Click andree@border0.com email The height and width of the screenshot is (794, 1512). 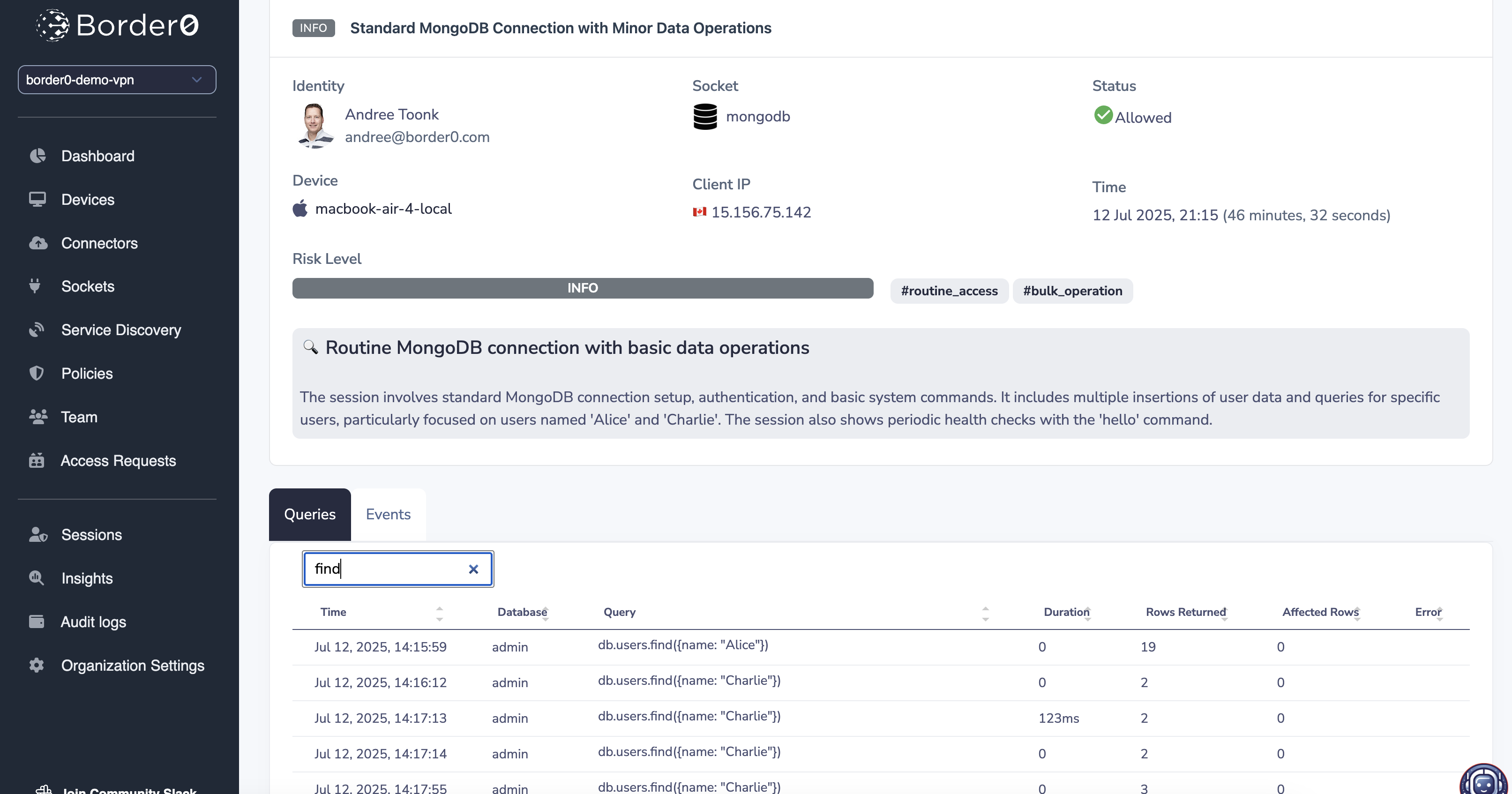click(417, 137)
